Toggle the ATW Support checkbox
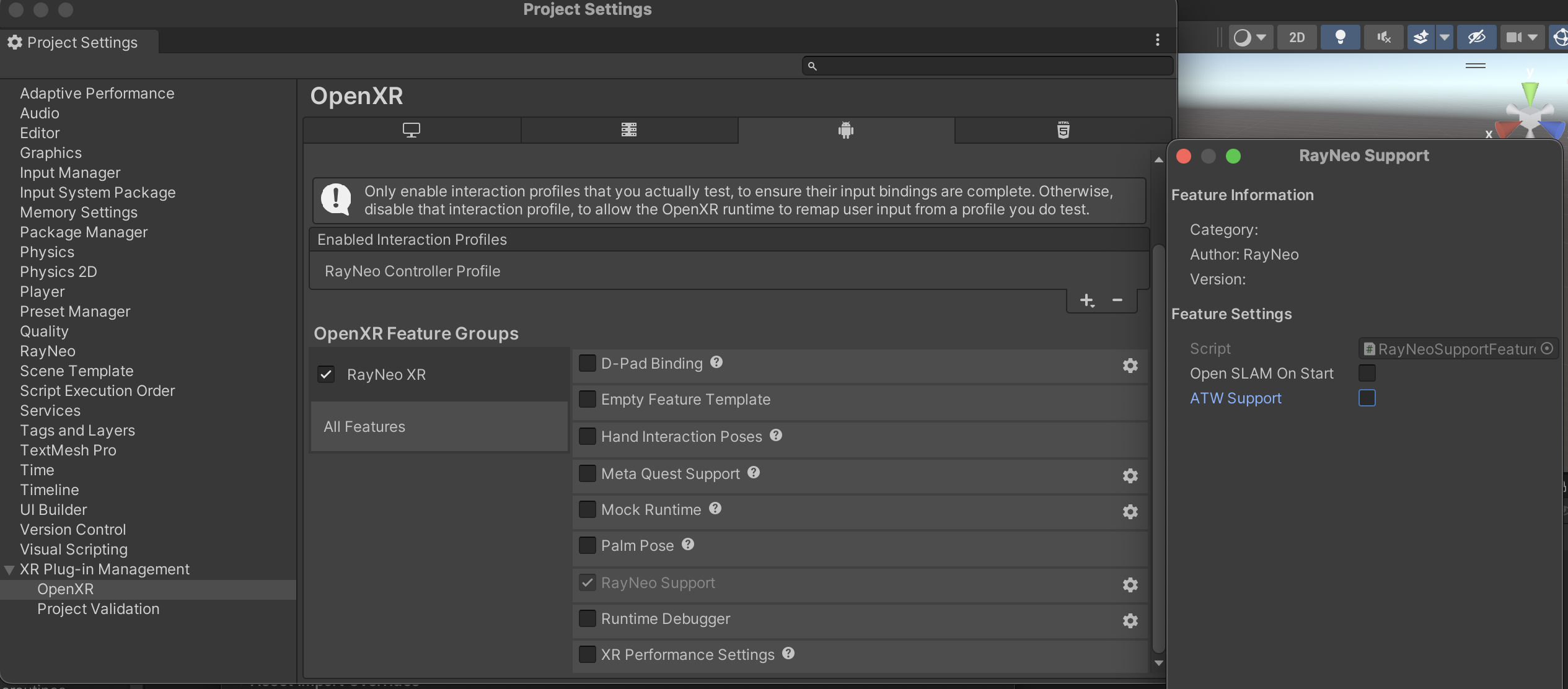 (x=1367, y=398)
